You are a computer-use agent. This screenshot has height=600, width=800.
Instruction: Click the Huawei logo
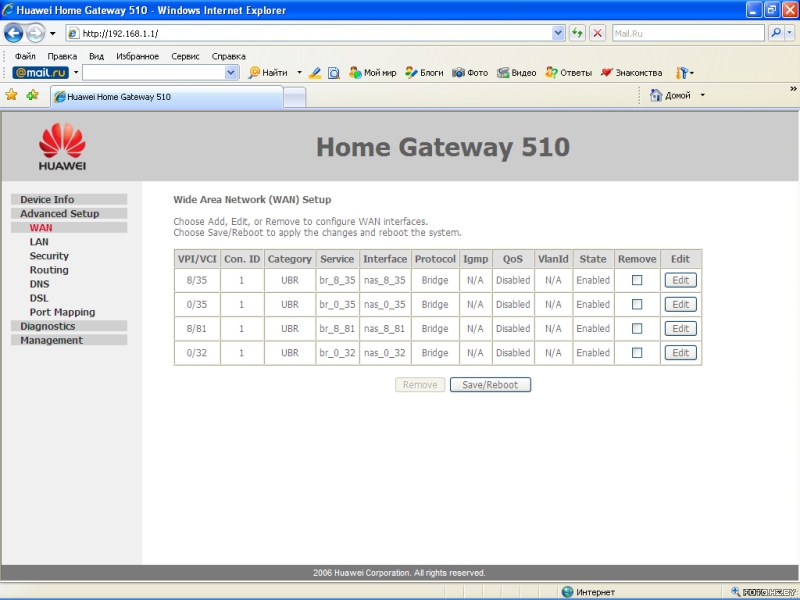pos(62,146)
